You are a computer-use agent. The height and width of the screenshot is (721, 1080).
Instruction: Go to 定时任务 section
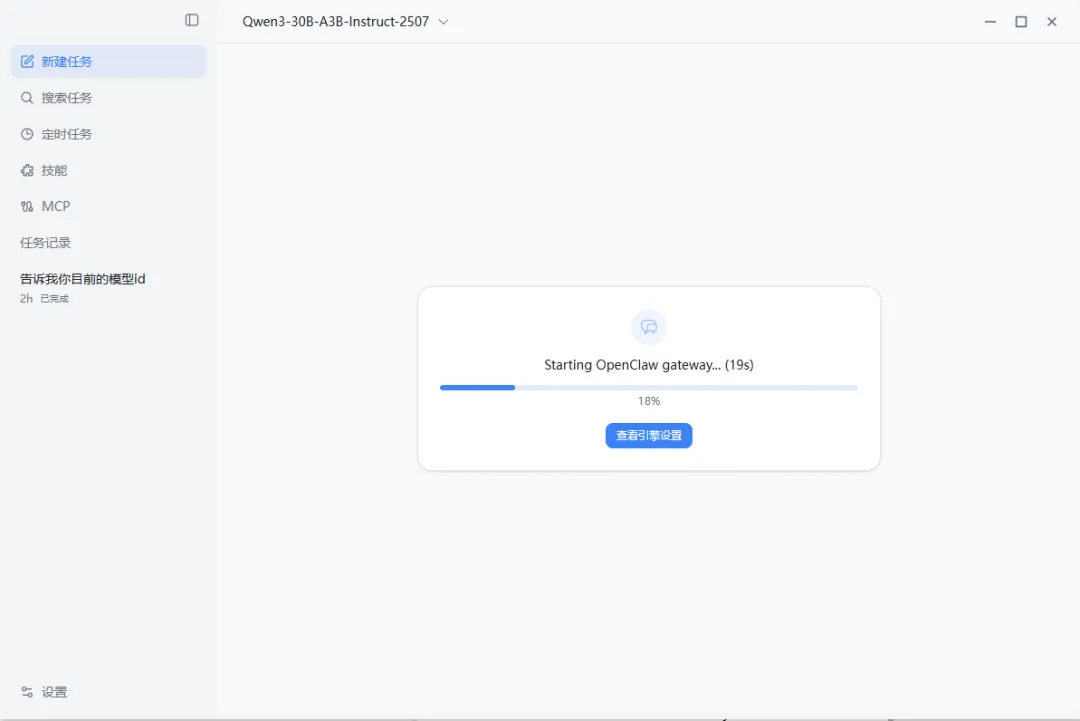pos(109,134)
